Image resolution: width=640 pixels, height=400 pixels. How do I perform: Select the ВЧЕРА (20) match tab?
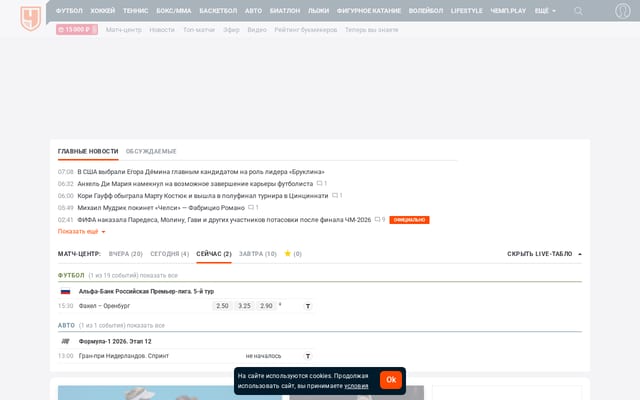click(x=125, y=254)
